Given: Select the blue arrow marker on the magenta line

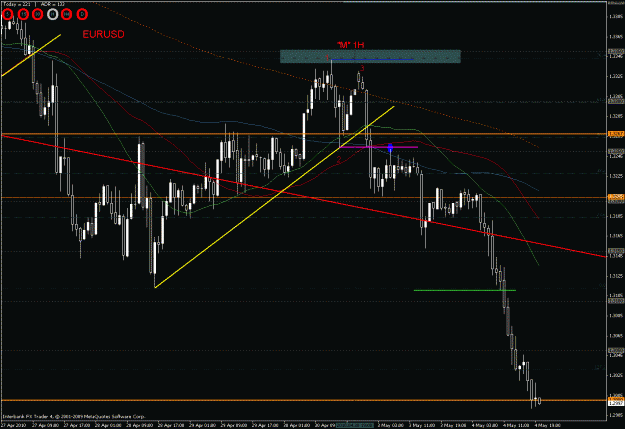Looking at the screenshot, I should (390, 148).
